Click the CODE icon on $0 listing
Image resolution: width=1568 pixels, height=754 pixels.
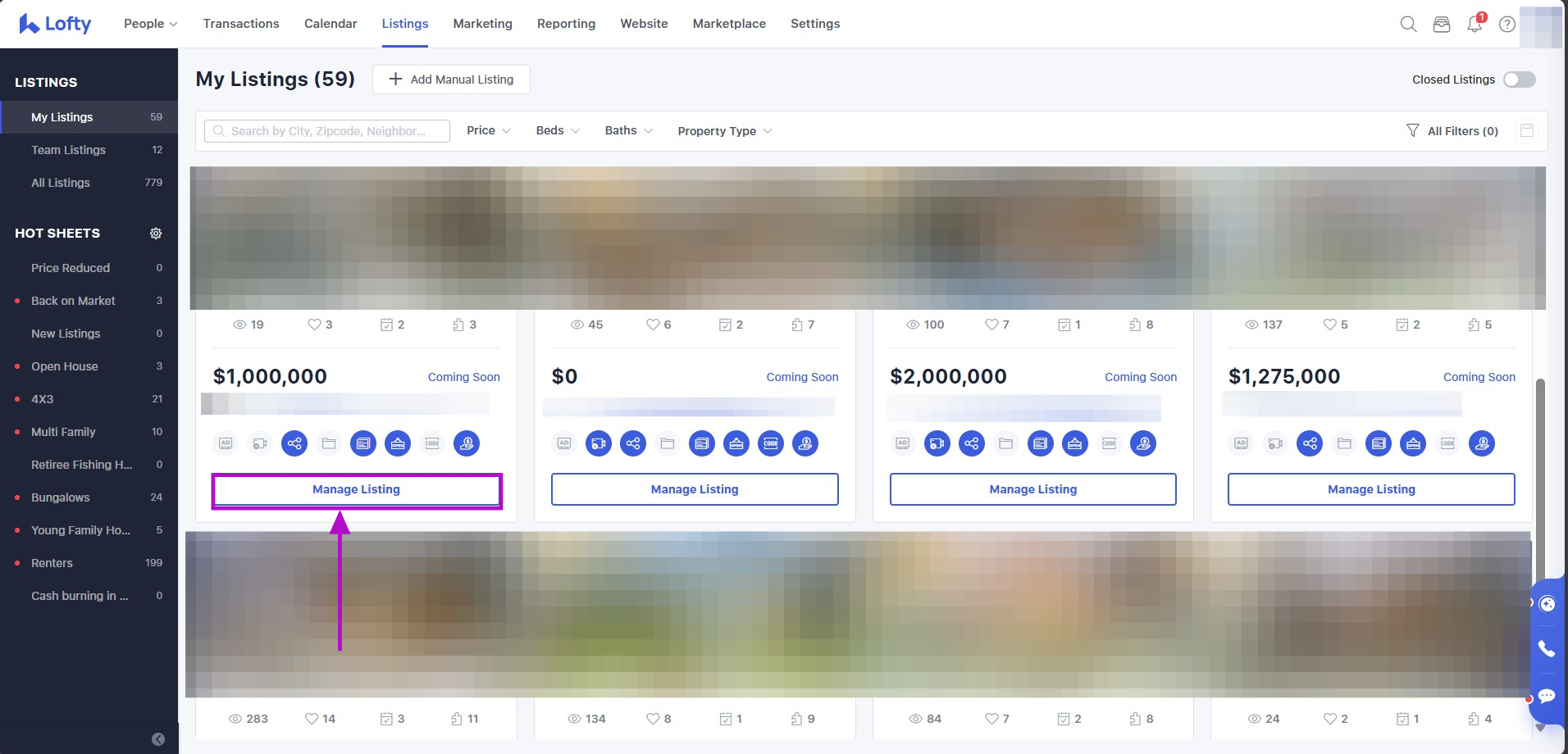click(771, 443)
